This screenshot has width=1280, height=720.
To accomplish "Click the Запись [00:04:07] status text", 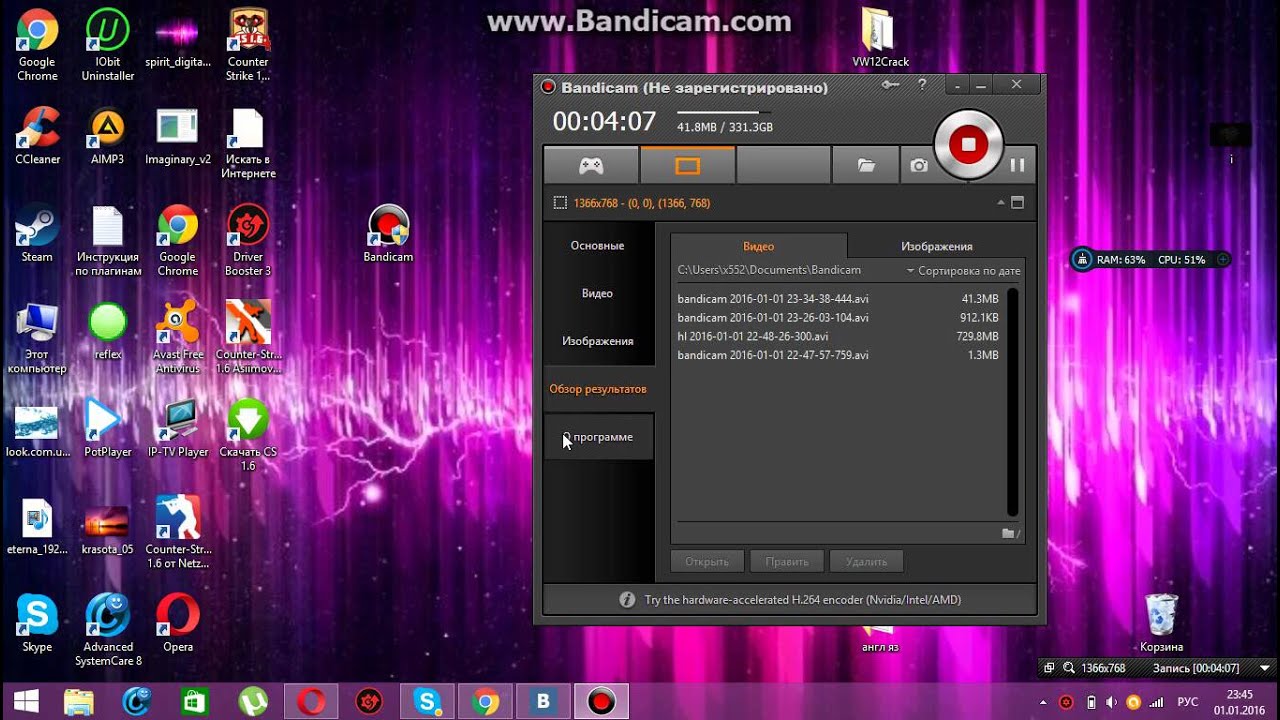I will point(1196,668).
